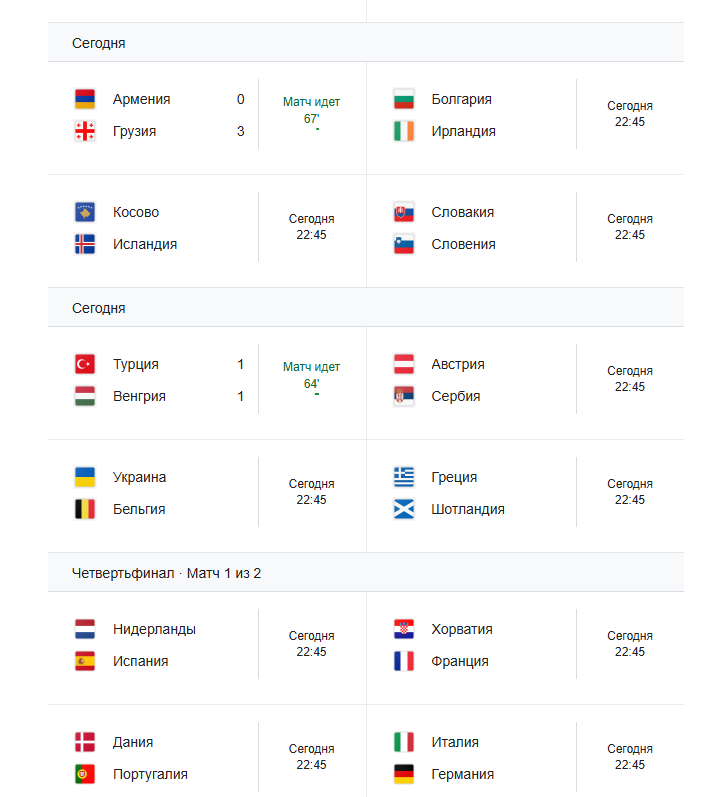Open the Ukraine team link

139,477
